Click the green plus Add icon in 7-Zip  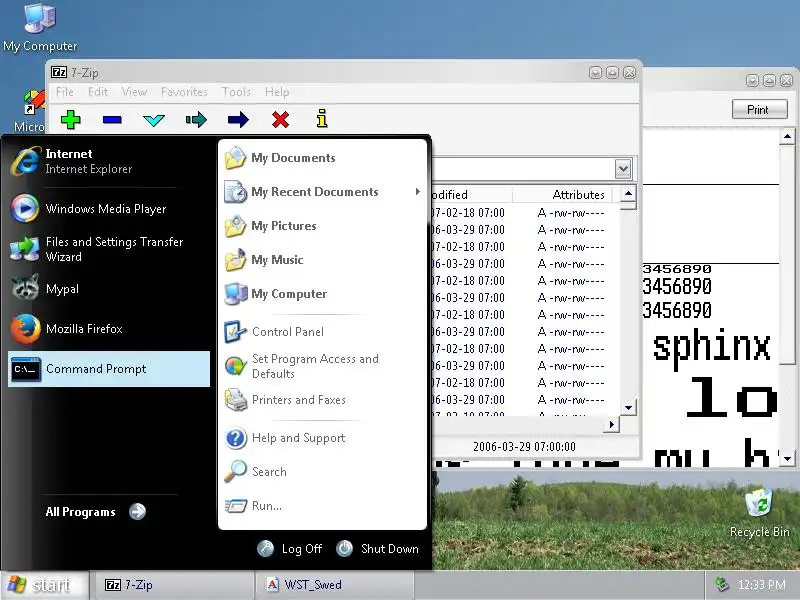pos(70,120)
